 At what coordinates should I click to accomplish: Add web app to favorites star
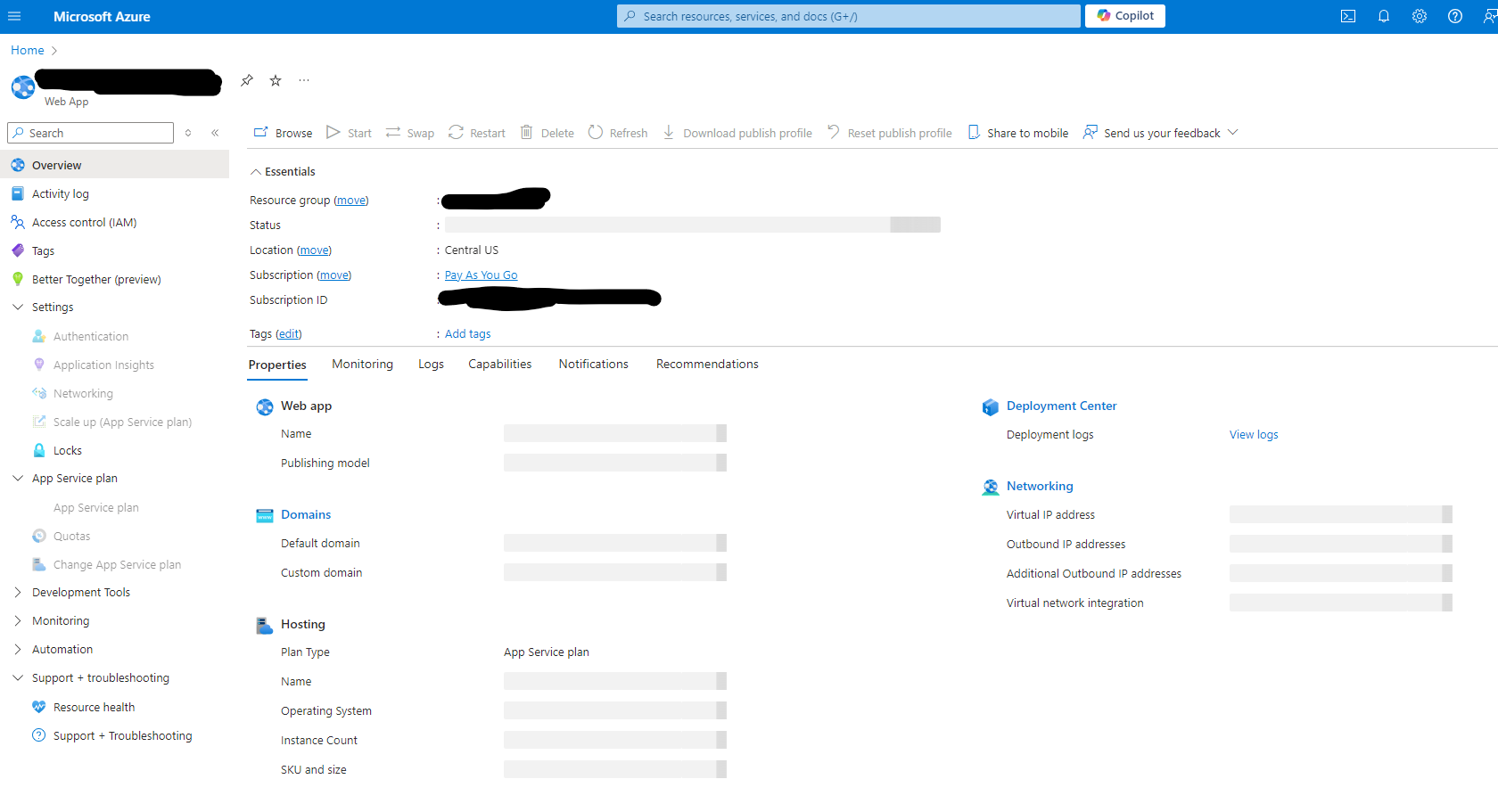pyautogui.click(x=276, y=80)
